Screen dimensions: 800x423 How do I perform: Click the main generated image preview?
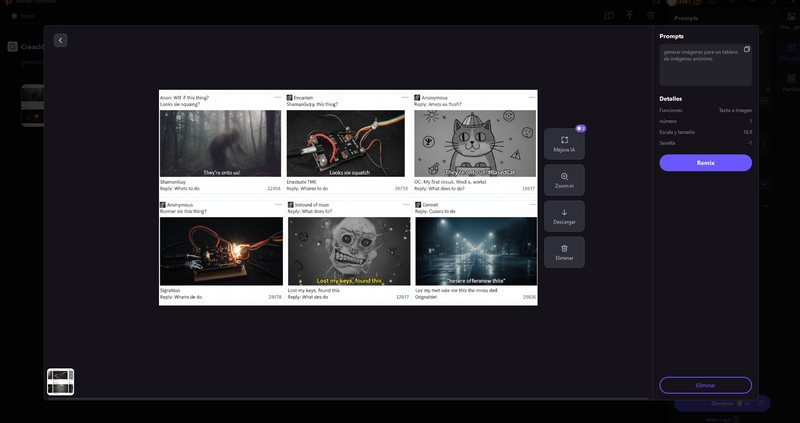click(348, 197)
